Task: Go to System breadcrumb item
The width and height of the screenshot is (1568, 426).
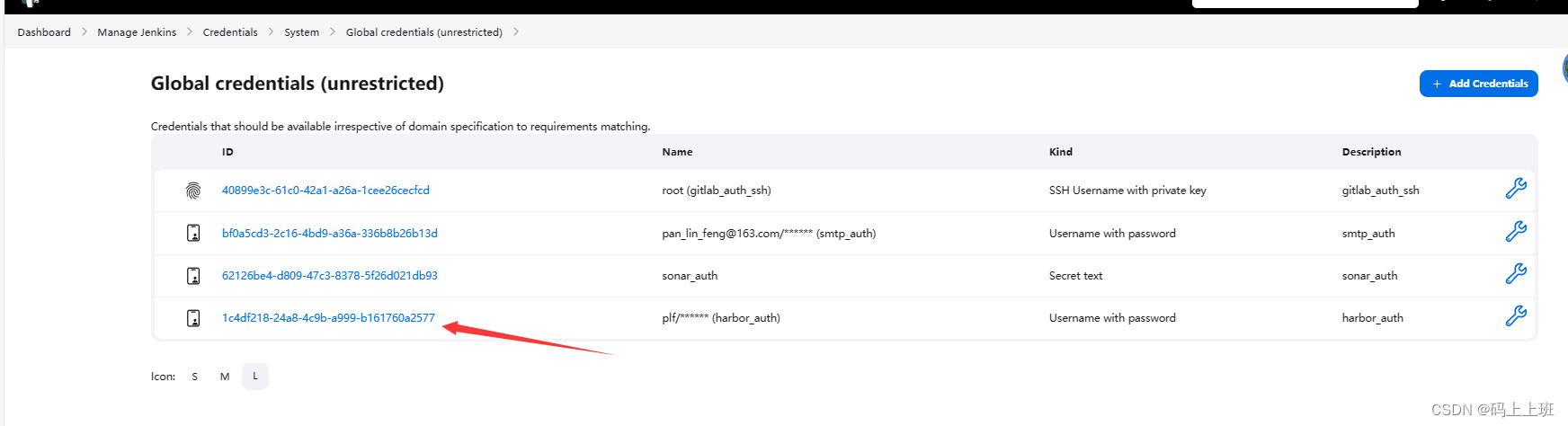Action: [x=301, y=32]
